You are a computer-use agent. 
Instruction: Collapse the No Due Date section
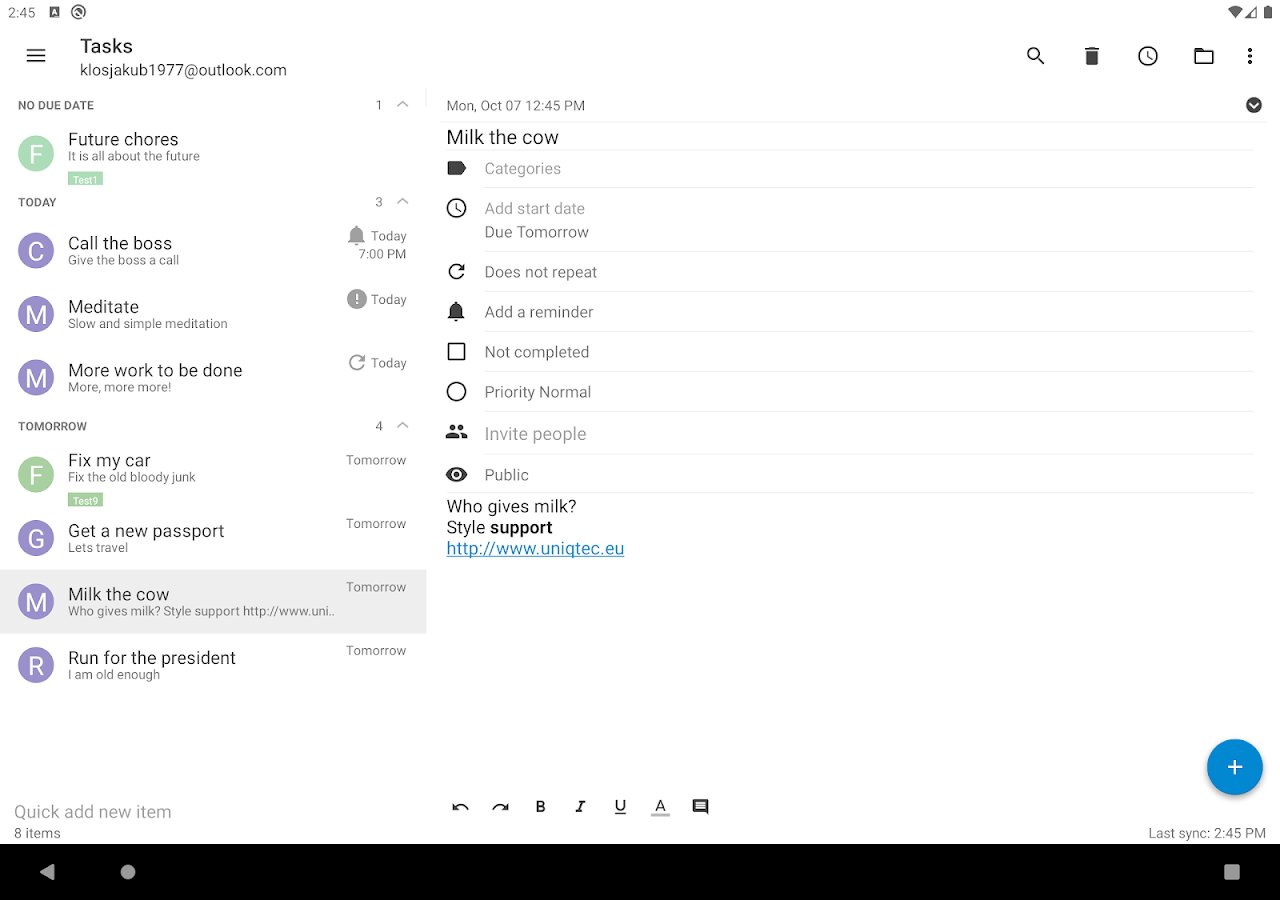point(402,104)
